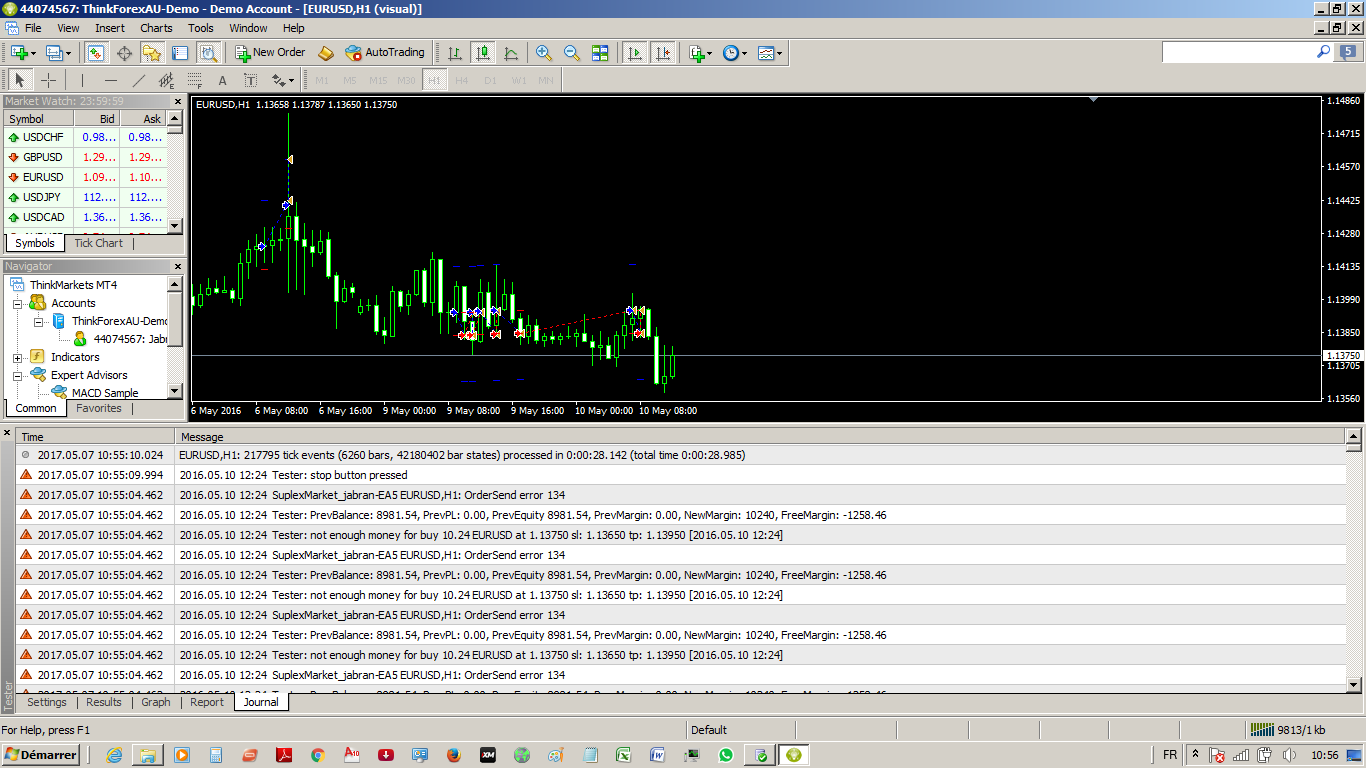
Task: Select the Fibonacci Retracement tool
Action: pos(194,81)
